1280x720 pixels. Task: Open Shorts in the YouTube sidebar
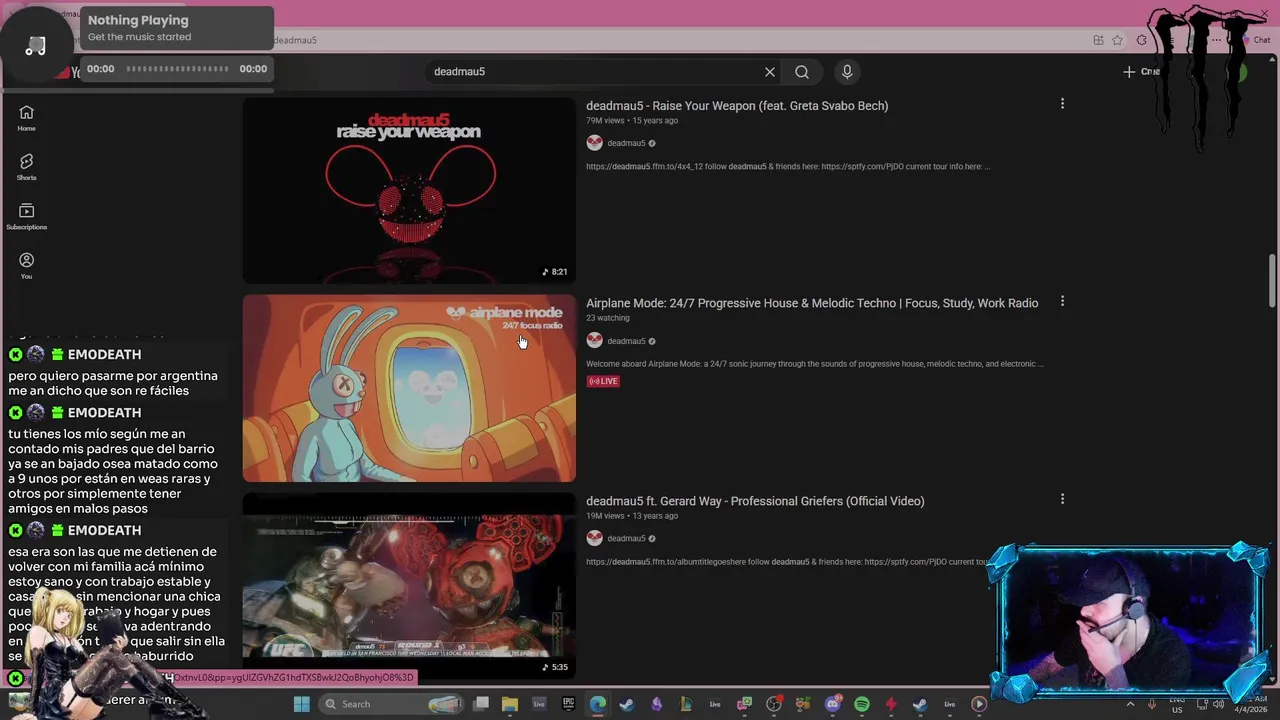[x=26, y=167]
